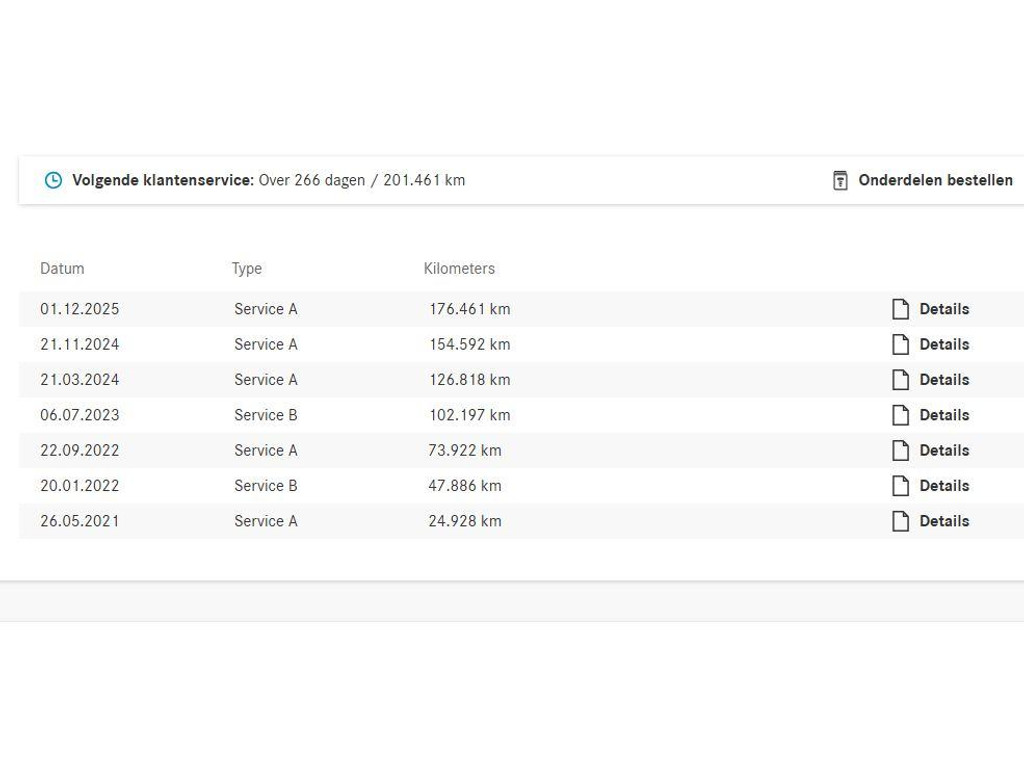This screenshot has width=1024, height=768.
Task: Open Details for the 176.461 km service
Action: [x=944, y=309]
